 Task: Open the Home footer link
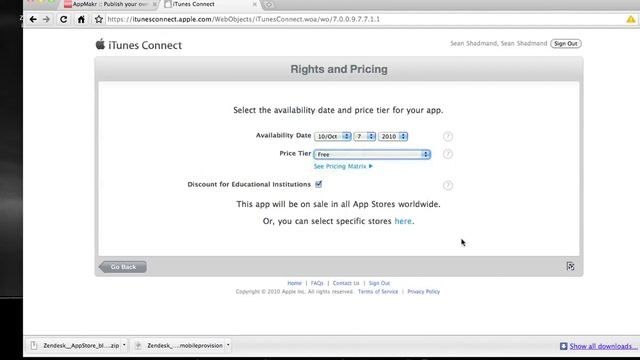294,283
